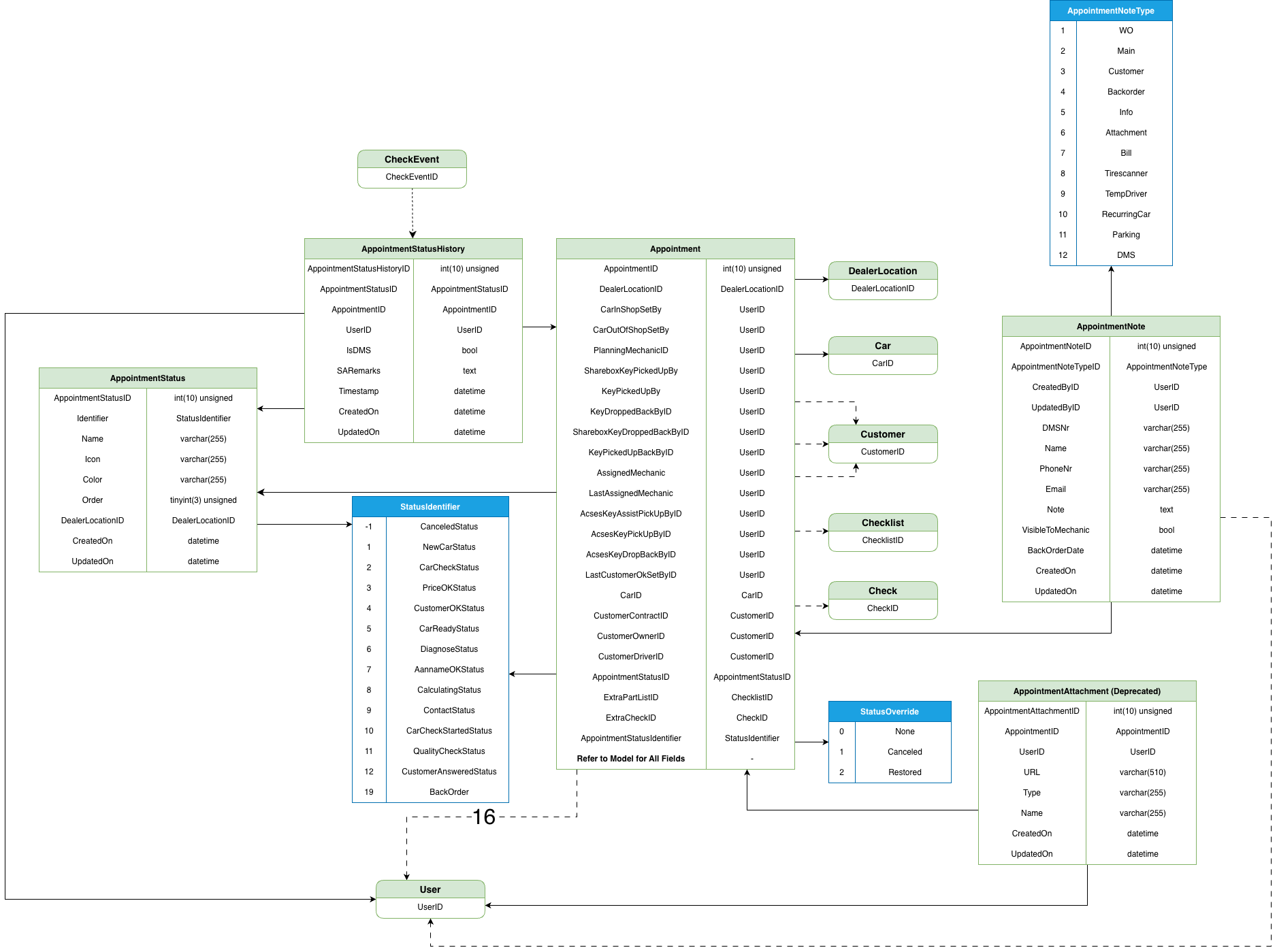Select the 'Refer to Model for All Fields' cell
The width and height of the screenshot is (1277, 952).
pyautogui.click(x=630, y=759)
